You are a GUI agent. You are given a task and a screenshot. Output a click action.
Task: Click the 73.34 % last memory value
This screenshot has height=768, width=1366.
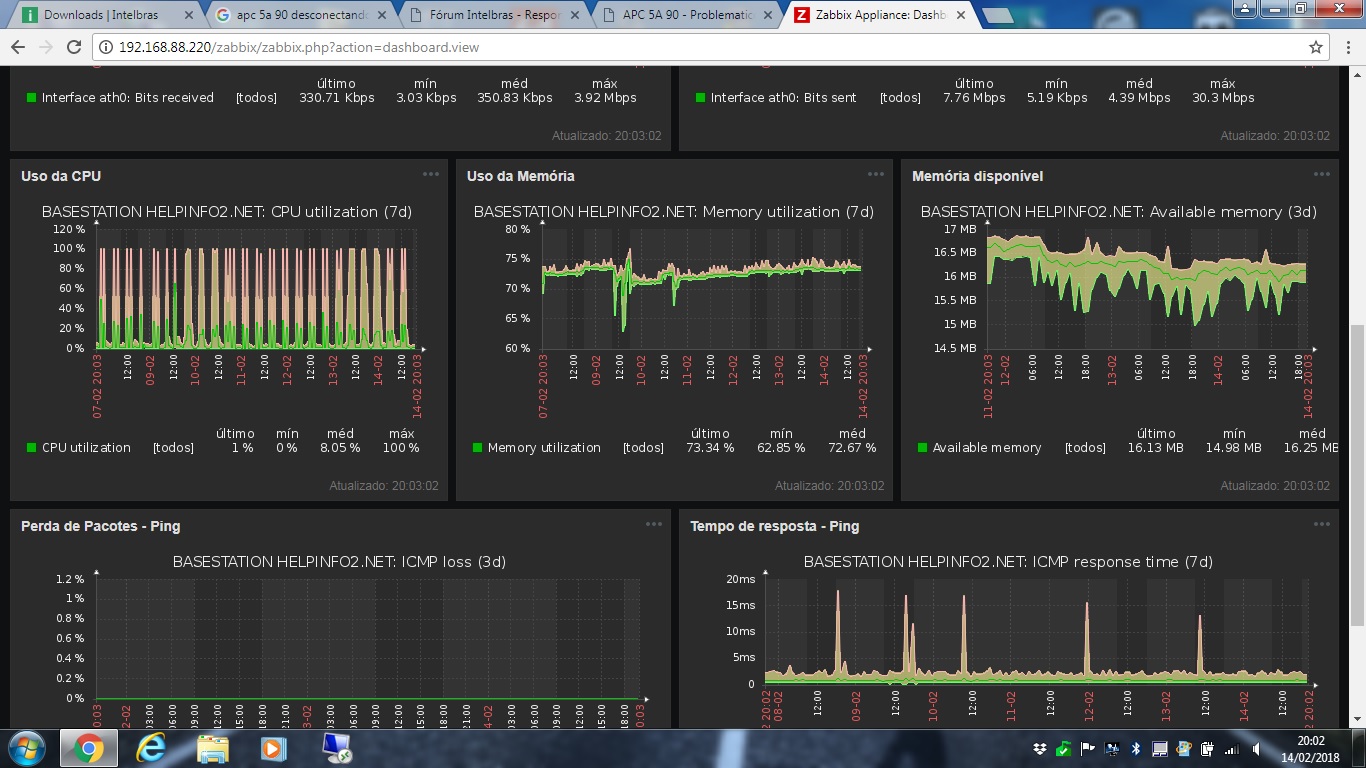[710, 448]
